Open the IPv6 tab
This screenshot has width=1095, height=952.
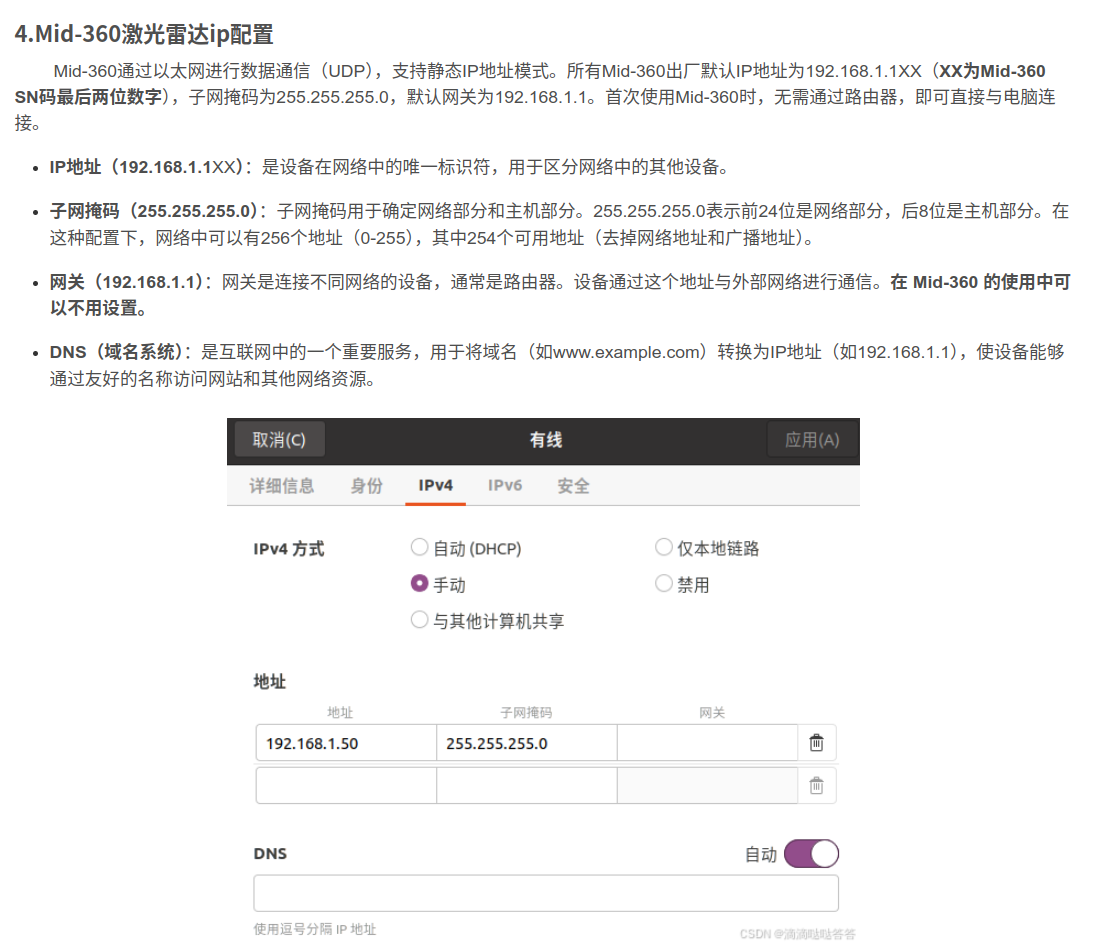point(505,485)
